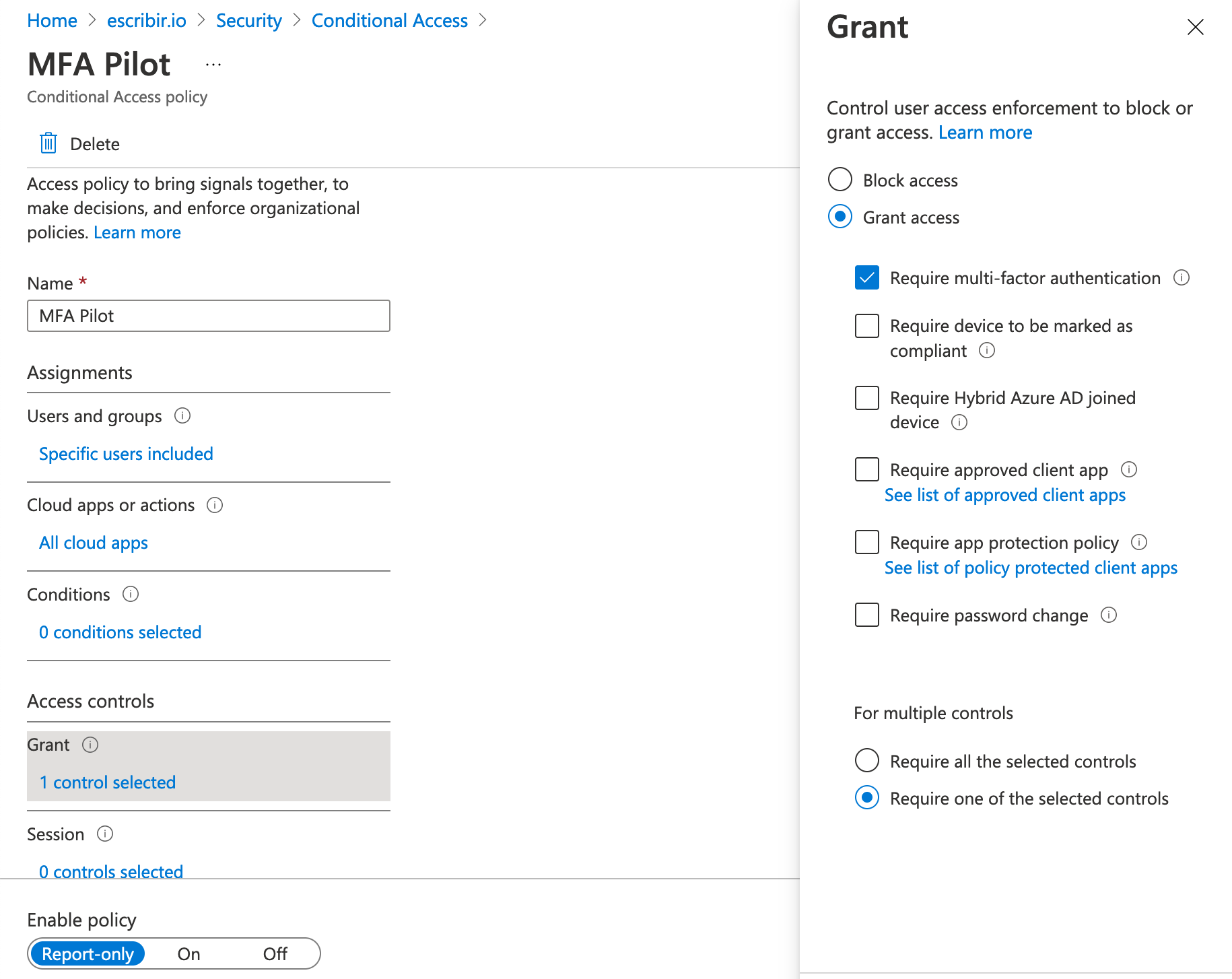Viewport: 1232px width, 979px height.
Task: Click the info icon beside Users and groups
Action: point(182,415)
